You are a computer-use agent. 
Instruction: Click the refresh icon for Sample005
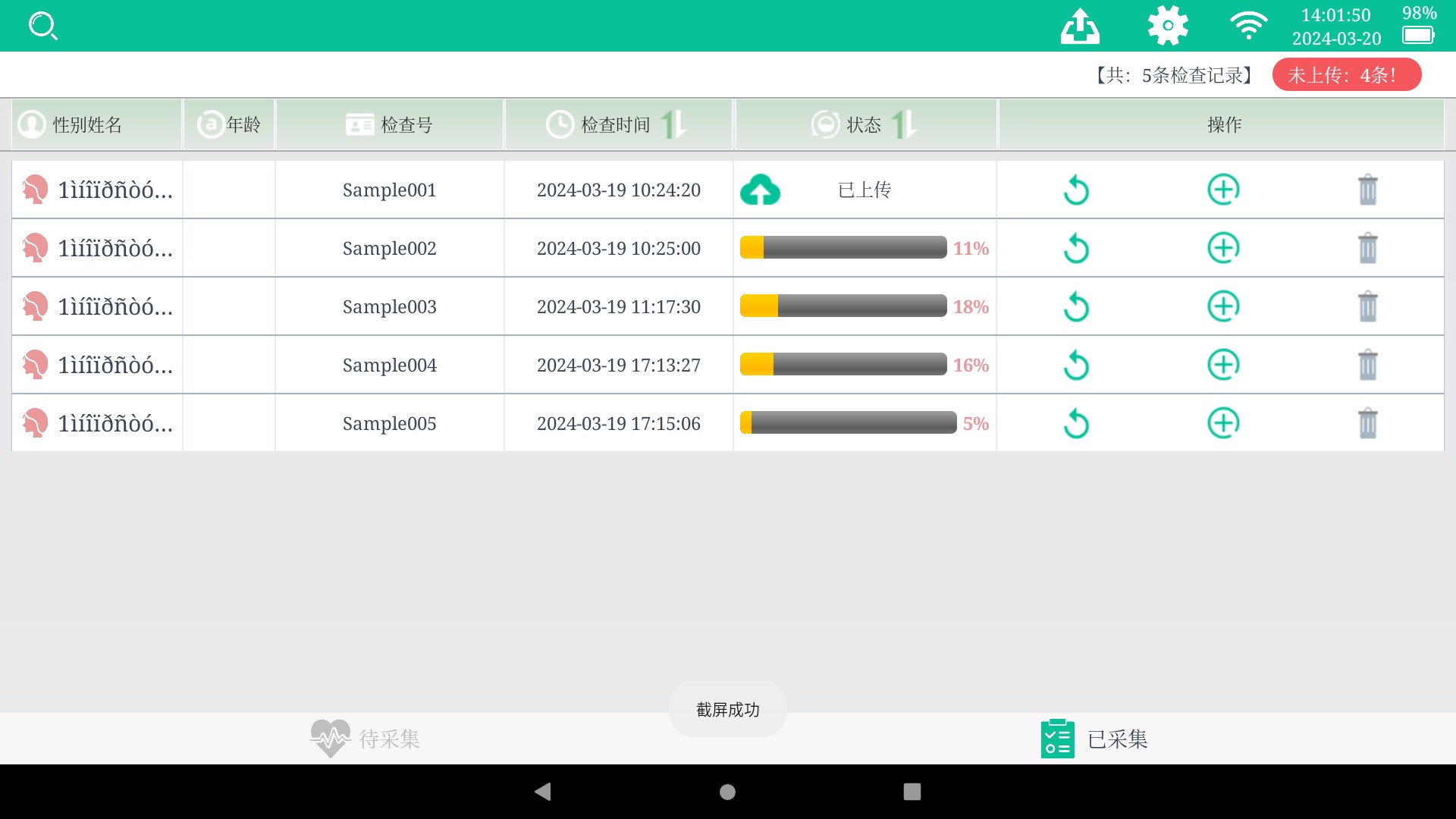tap(1076, 424)
